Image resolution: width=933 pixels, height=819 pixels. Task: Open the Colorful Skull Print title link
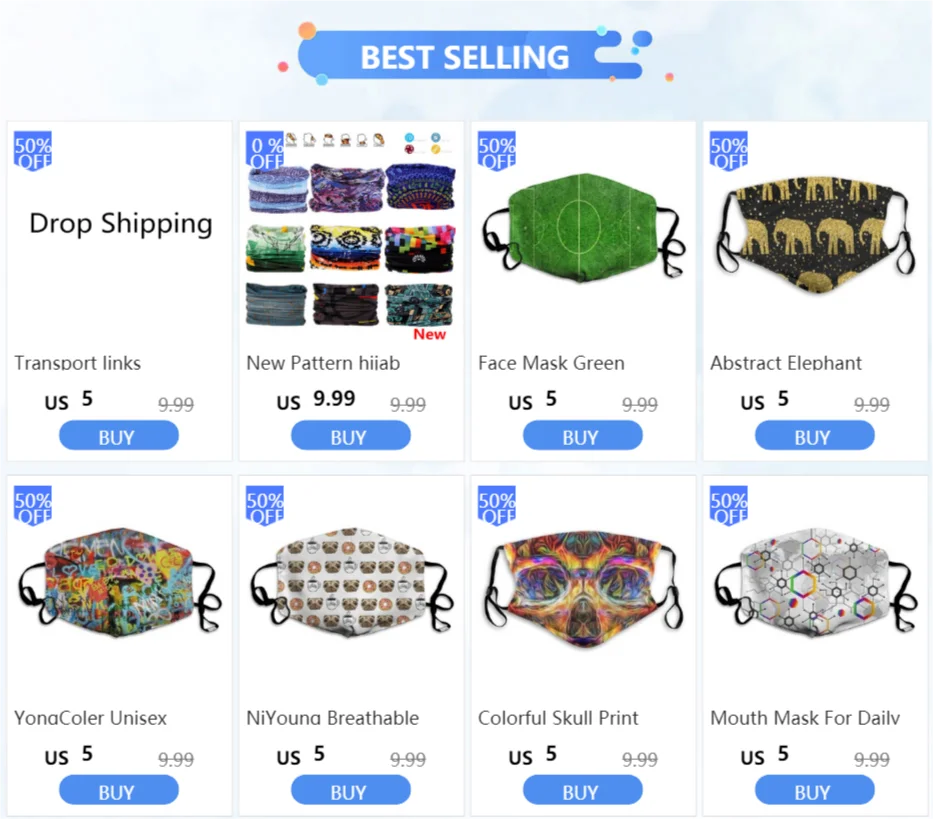coord(558,718)
